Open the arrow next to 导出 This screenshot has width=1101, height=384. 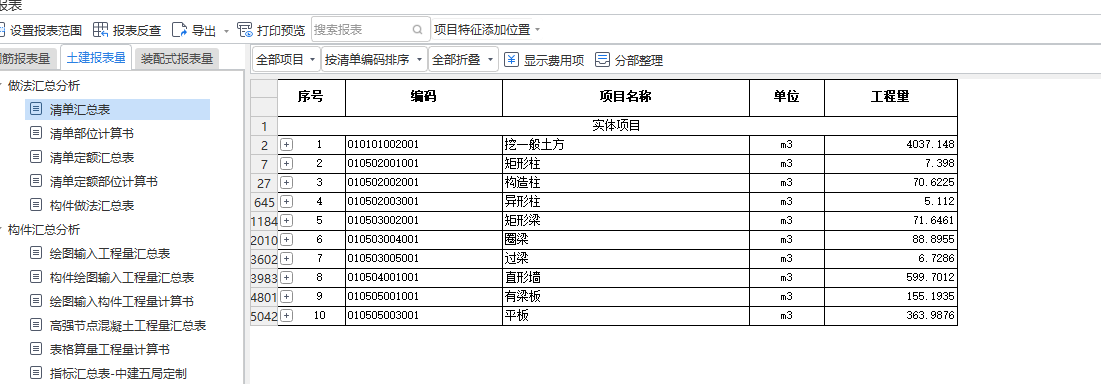(226, 31)
